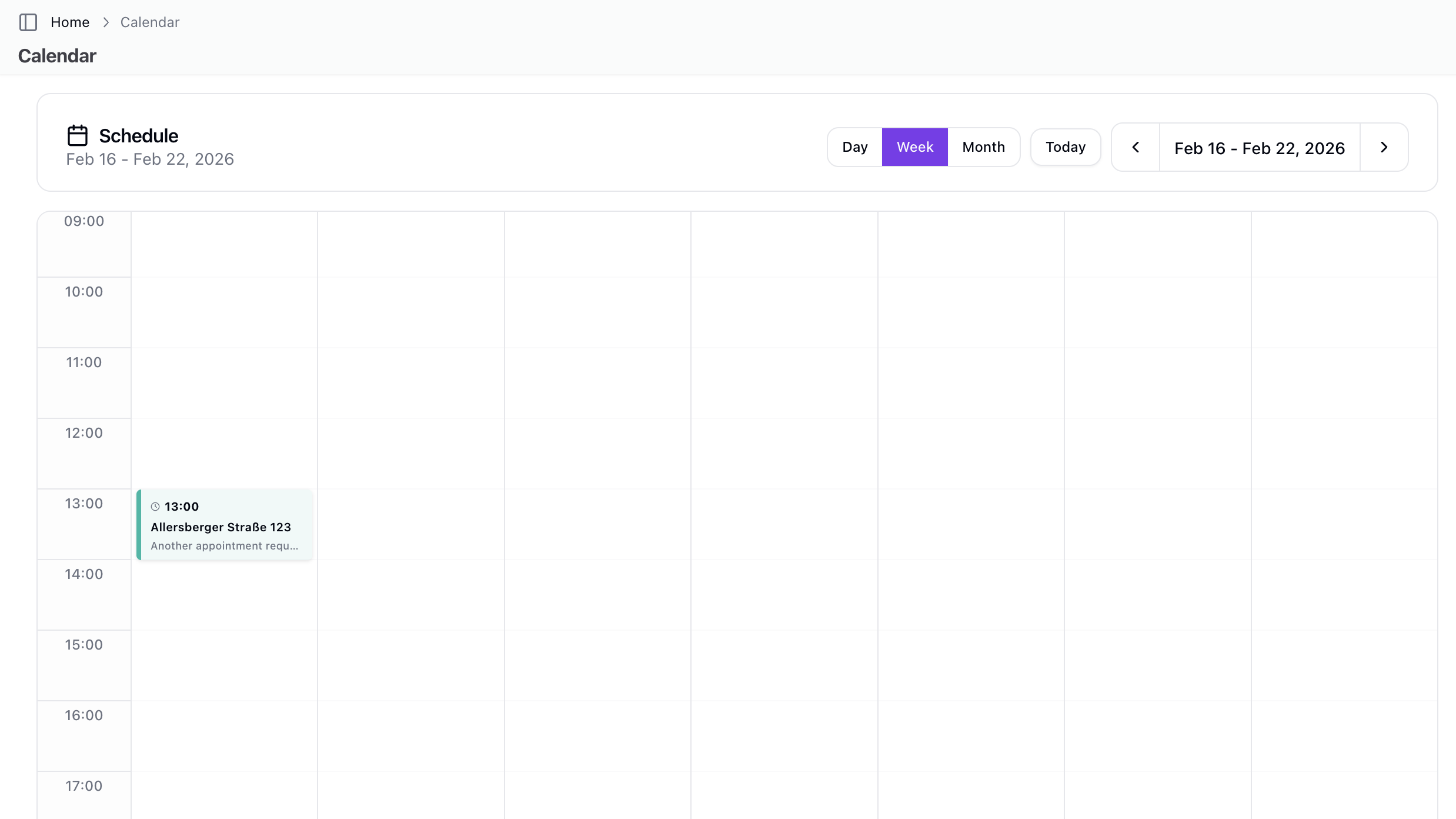Click the Schedule heading text
This screenshot has width=1456, height=819.
(x=138, y=136)
